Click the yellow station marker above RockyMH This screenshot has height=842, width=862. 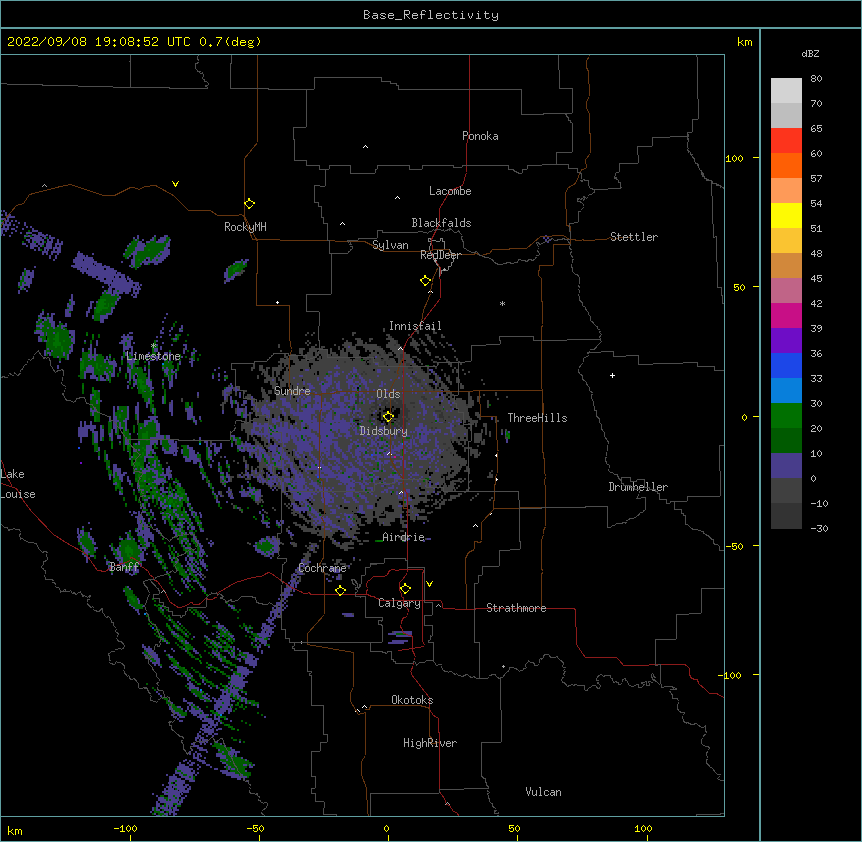click(x=249, y=203)
